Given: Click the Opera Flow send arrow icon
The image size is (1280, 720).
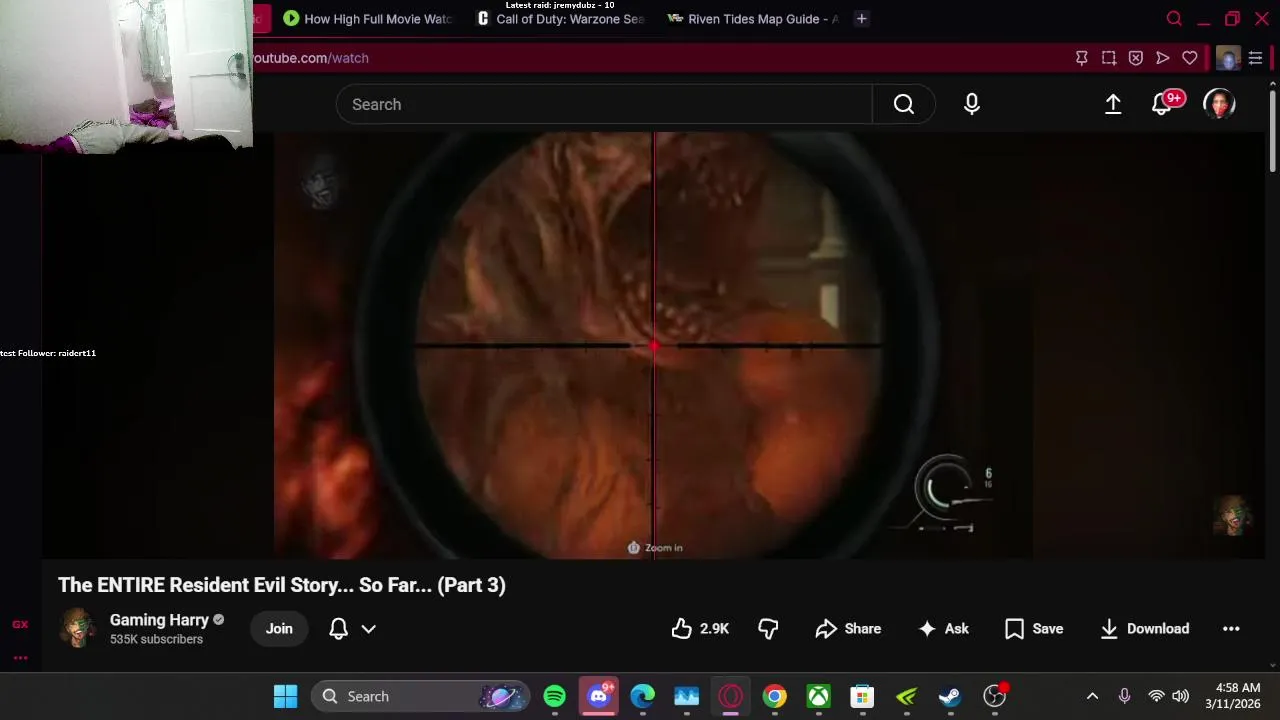Looking at the screenshot, I should pos(1162,58).
